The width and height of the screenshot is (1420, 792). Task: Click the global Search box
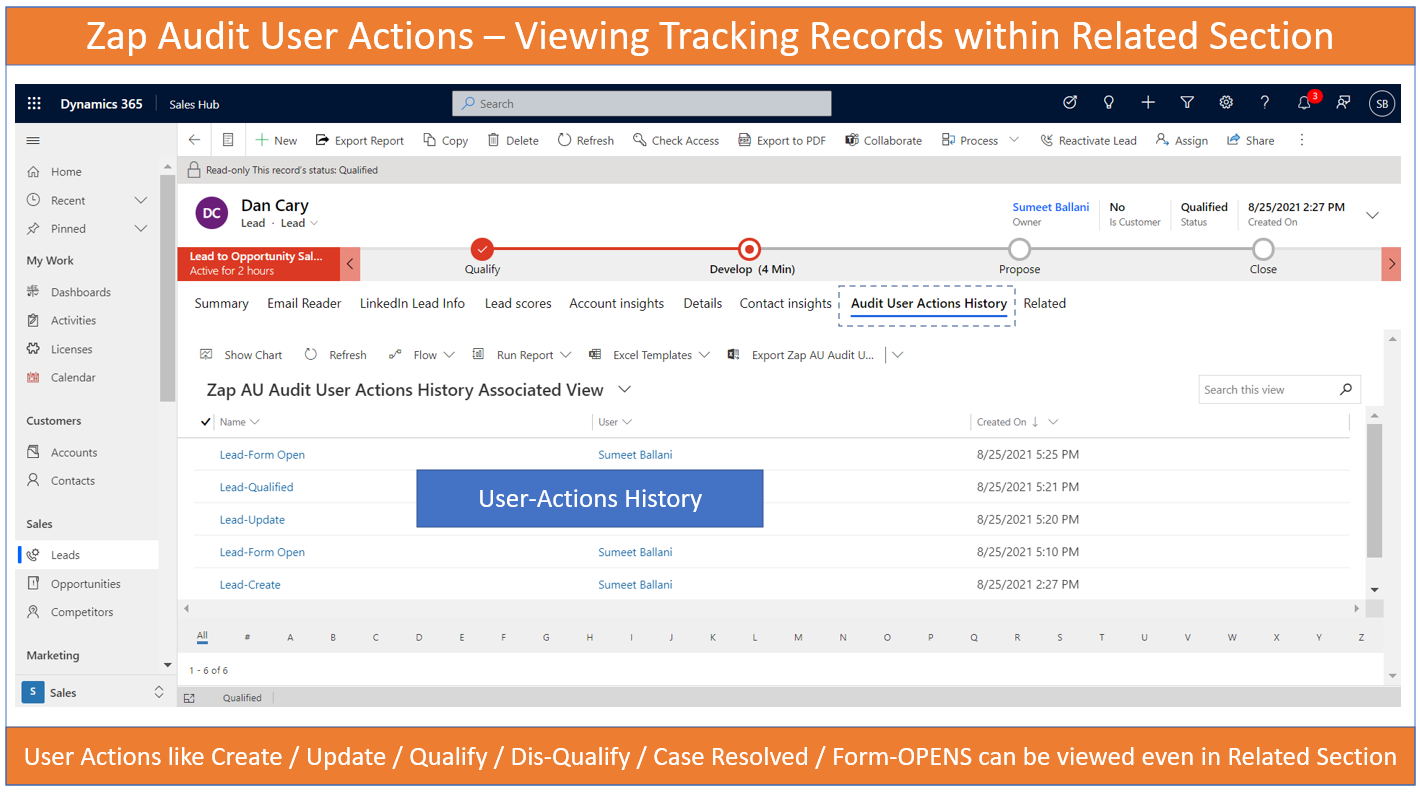[x=642, y=103]
